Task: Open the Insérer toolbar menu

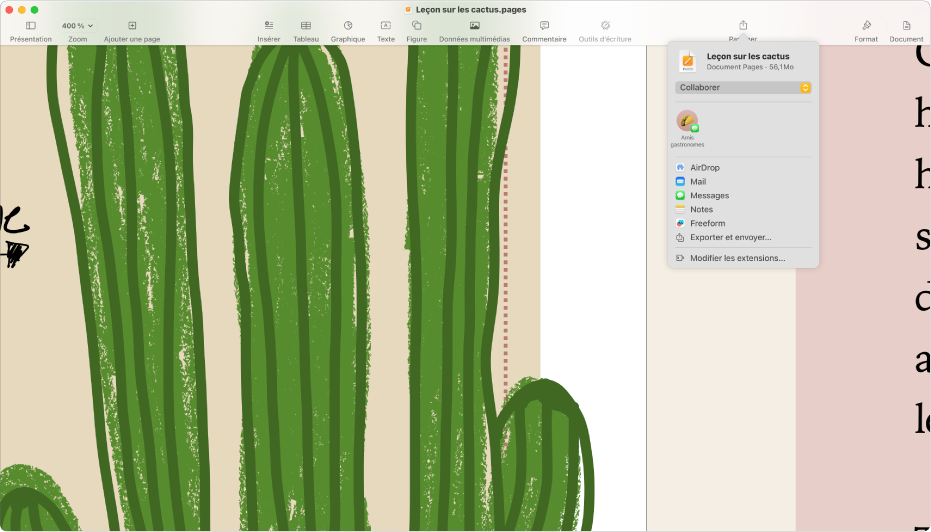Action: pos(268,30)
